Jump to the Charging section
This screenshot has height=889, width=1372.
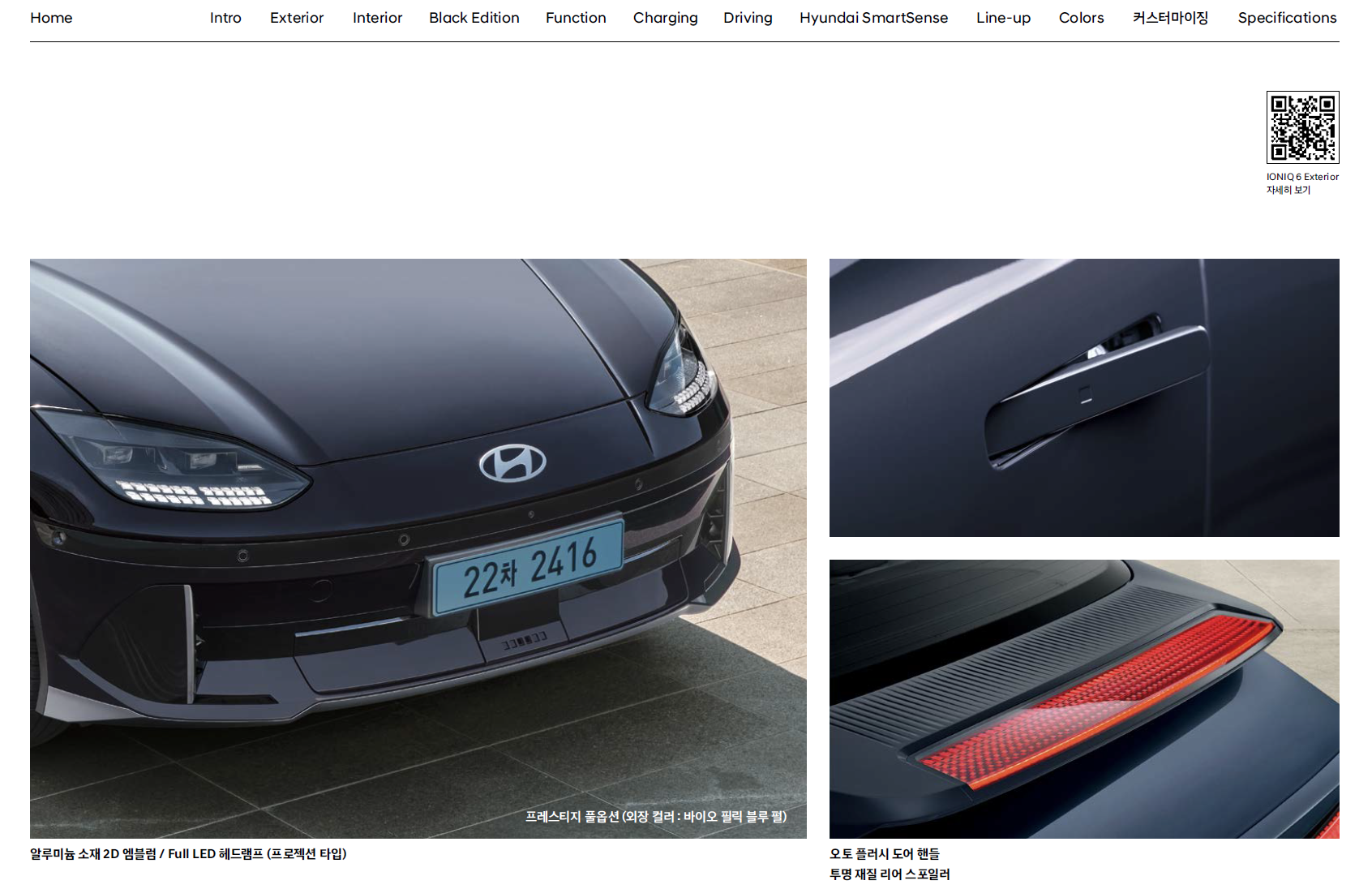click(x=665, y=18)
